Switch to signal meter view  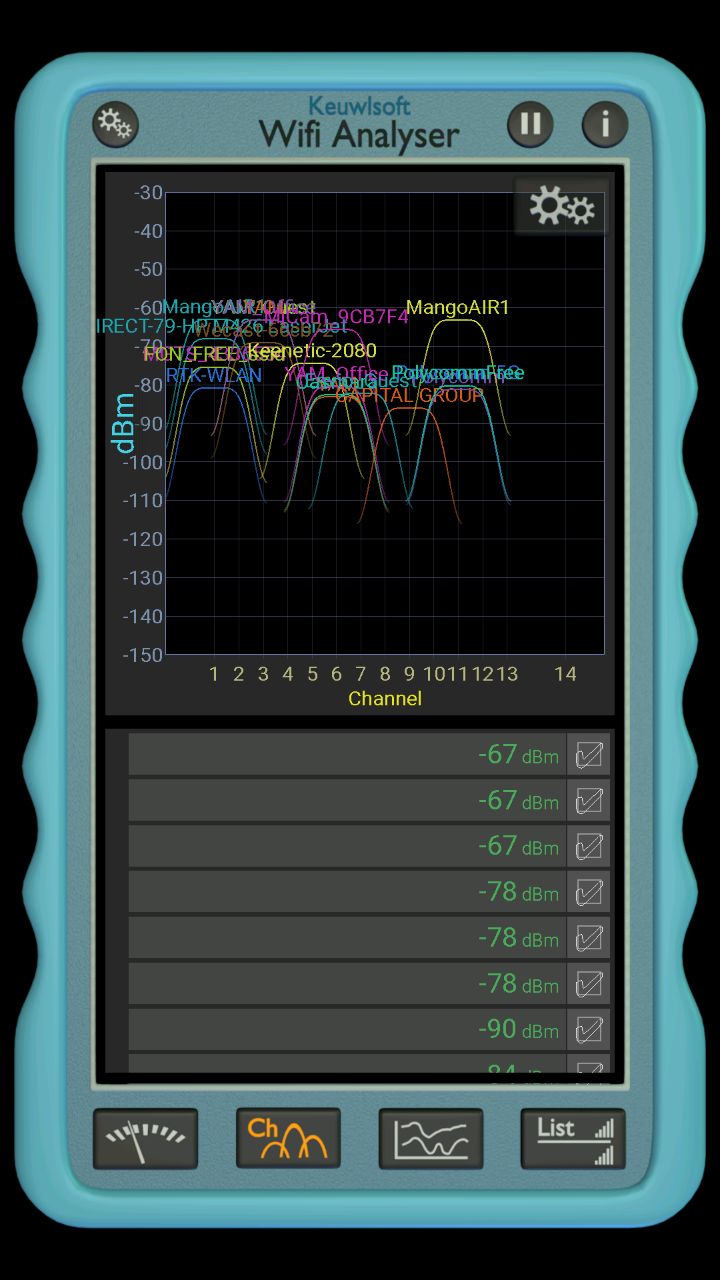(146, 1139)
